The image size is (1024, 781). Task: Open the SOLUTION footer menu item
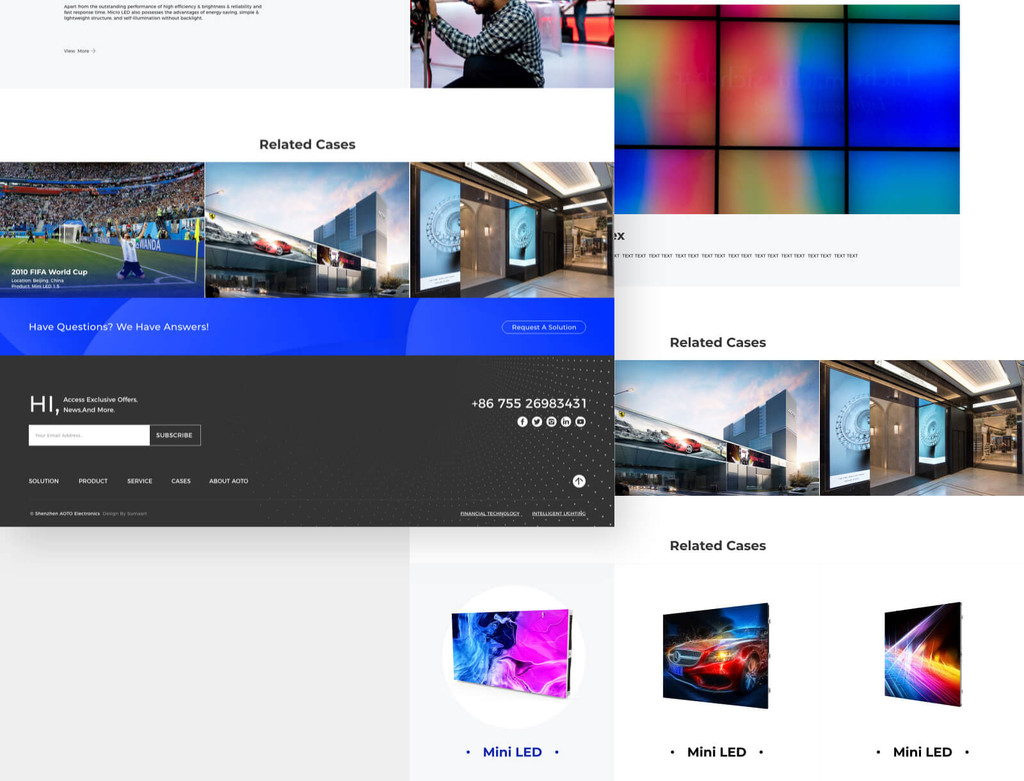pyautogui.click(x=43, y=481)
